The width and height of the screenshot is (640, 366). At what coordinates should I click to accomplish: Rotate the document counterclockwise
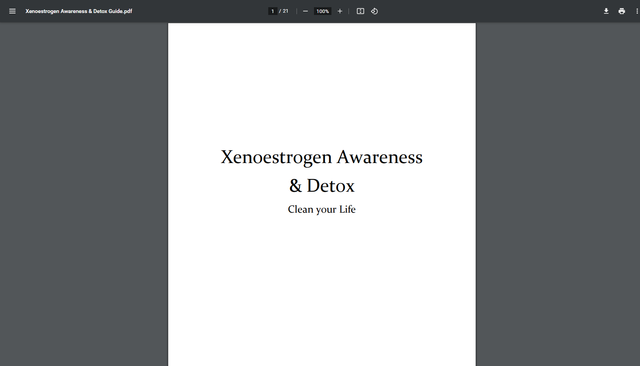pos(374,11)
